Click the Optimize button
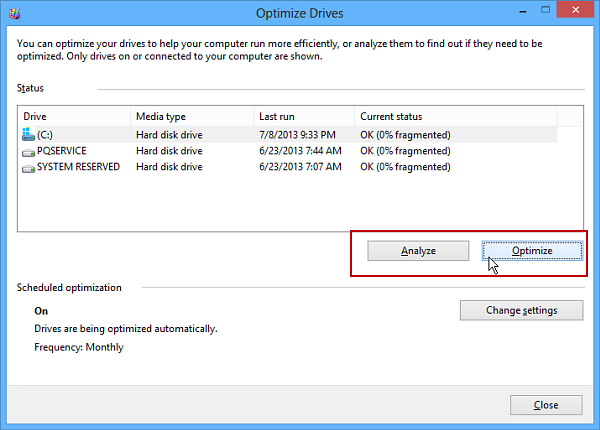This screenshot has height=430, width=600. click(532, 251)
